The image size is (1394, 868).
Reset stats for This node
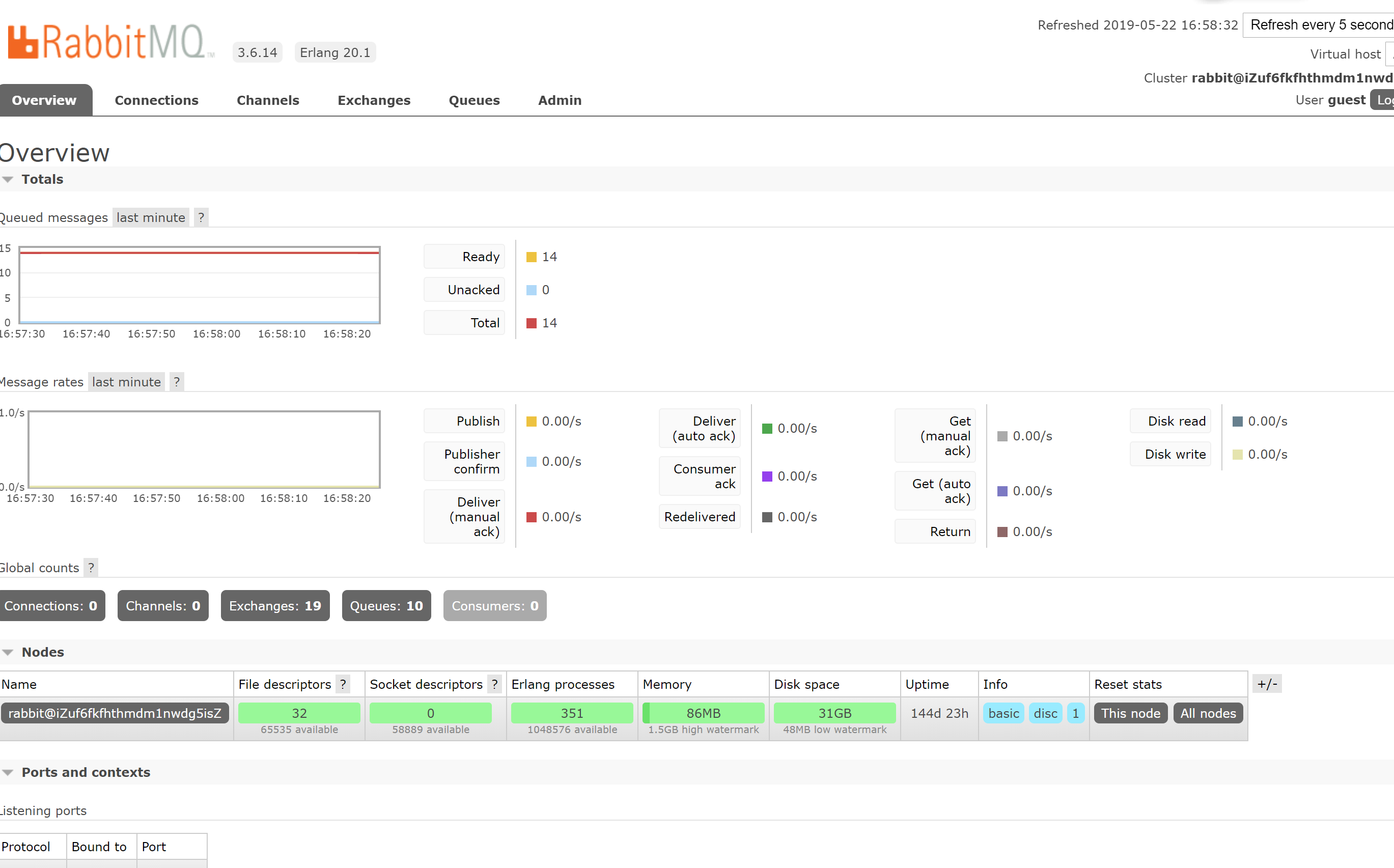tap(1130, 713)
